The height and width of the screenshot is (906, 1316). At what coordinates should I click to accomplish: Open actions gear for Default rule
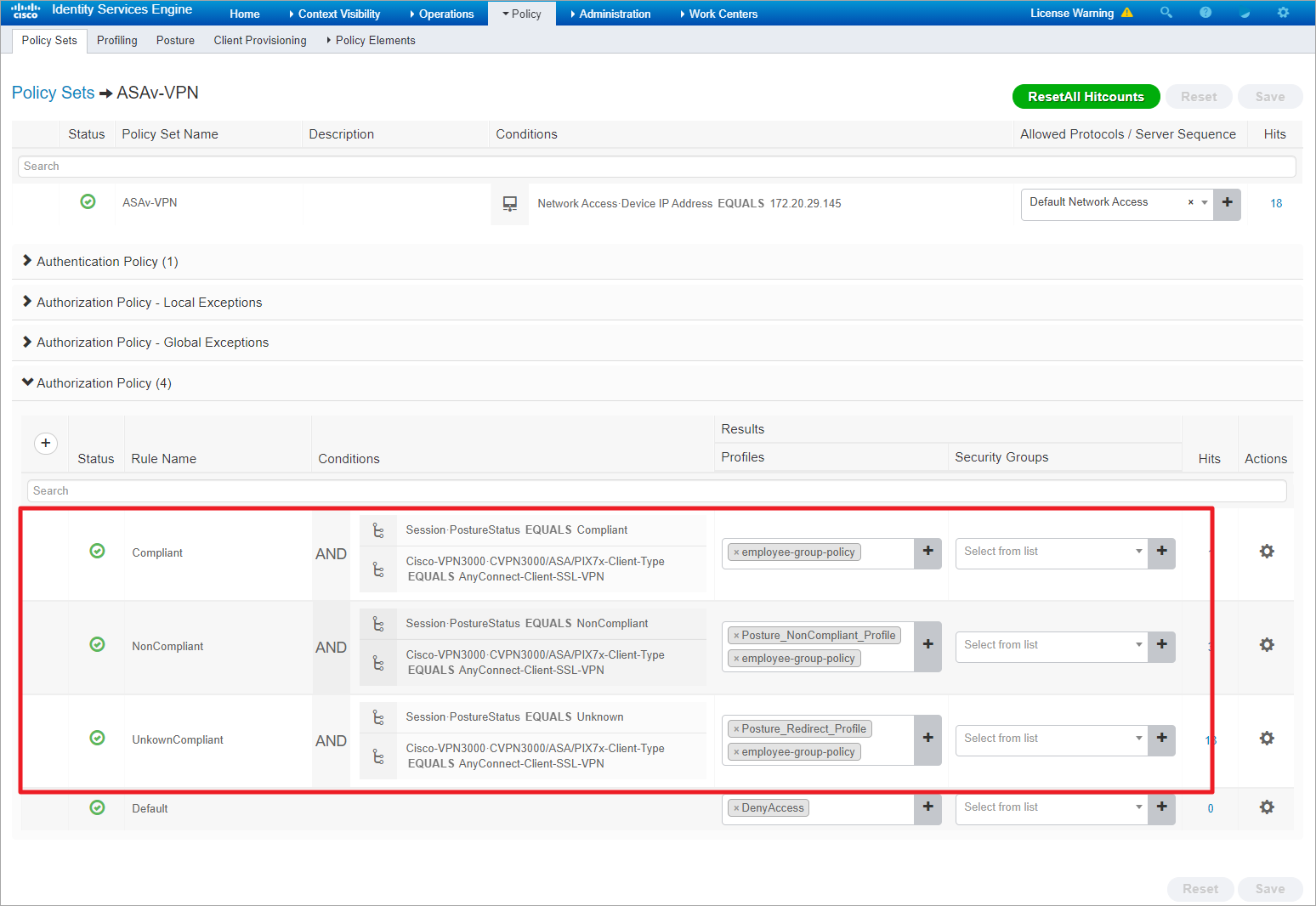[1267, 807]
